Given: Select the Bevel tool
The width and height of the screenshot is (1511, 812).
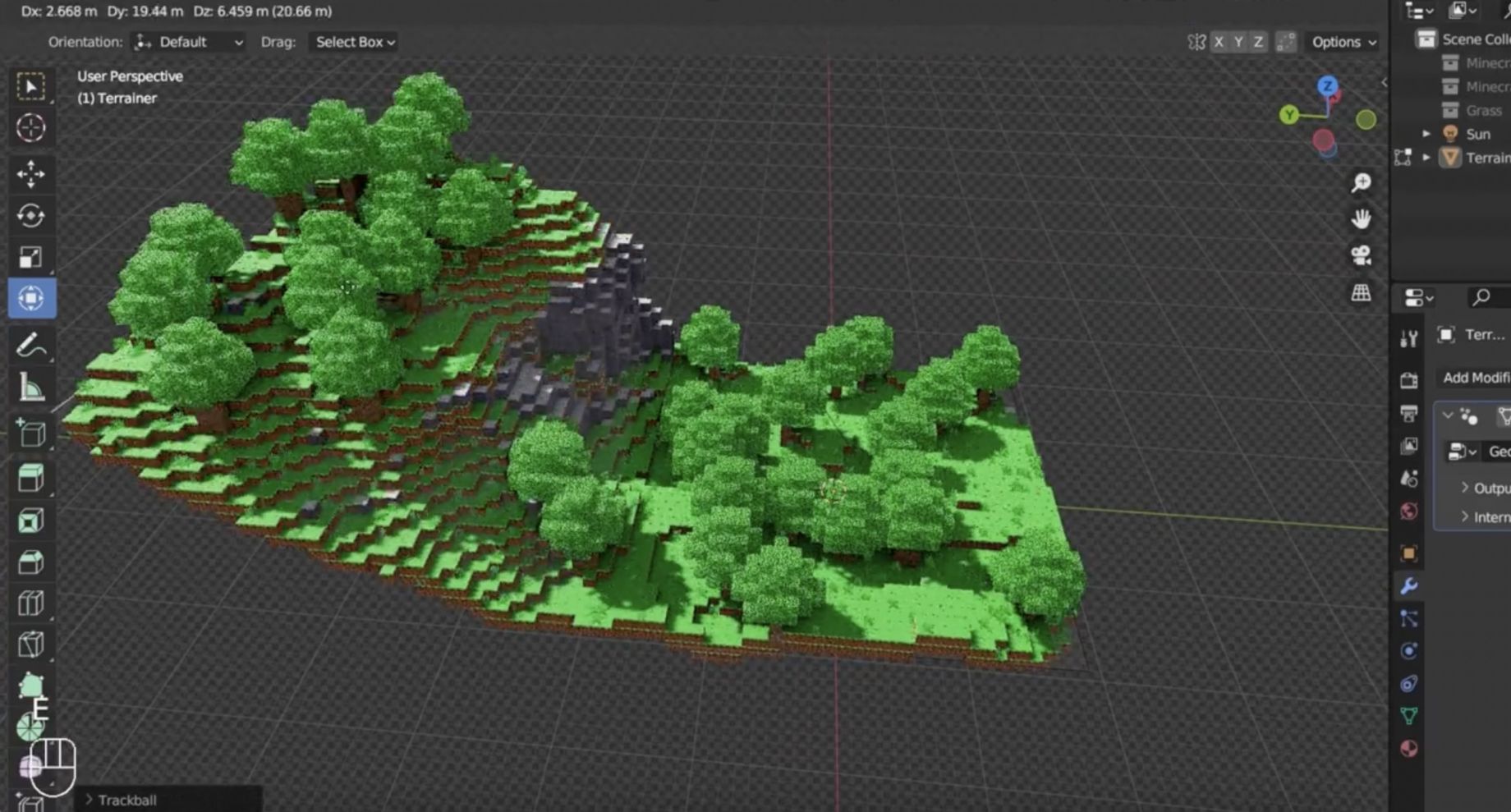Looking at the screenshot, I should tap(31, 562).
